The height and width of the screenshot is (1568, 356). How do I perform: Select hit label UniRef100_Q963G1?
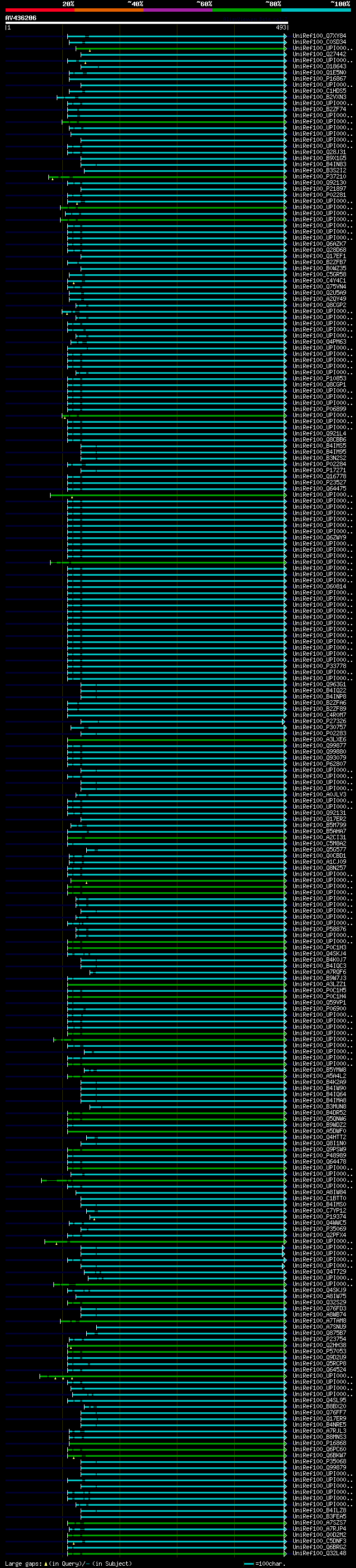[x=319, y=684]
